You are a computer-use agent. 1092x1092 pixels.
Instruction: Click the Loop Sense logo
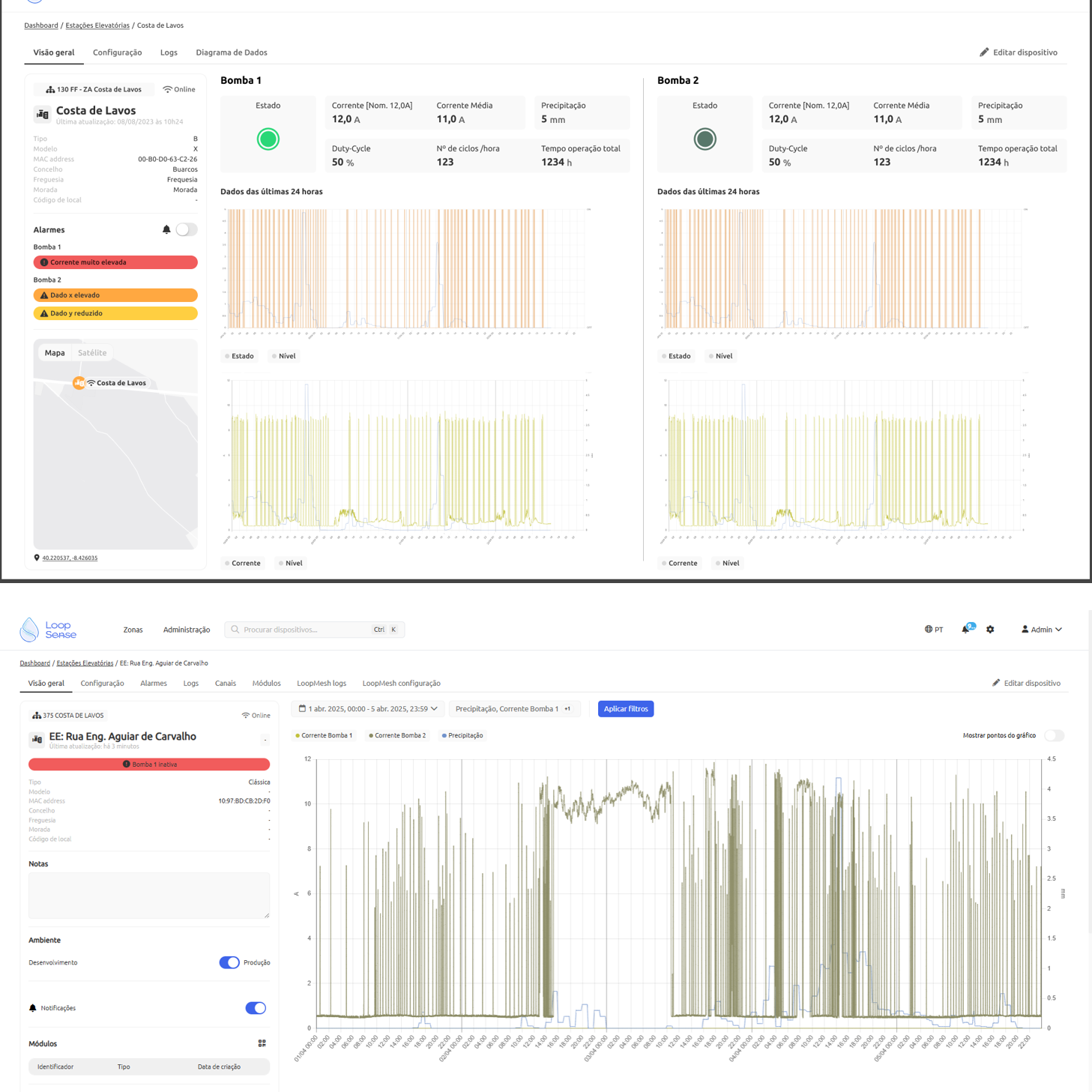tap(48, 630)
